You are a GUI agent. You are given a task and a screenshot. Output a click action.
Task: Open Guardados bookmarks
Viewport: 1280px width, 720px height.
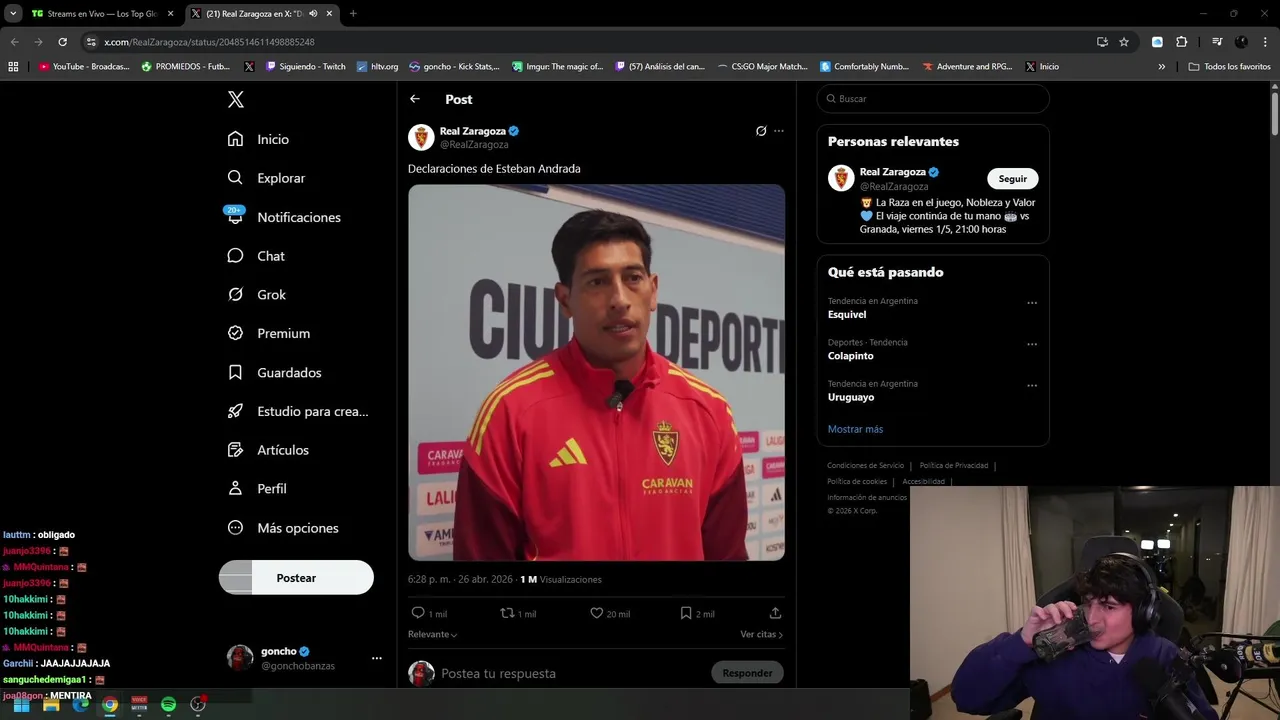(x=275, y=372)
